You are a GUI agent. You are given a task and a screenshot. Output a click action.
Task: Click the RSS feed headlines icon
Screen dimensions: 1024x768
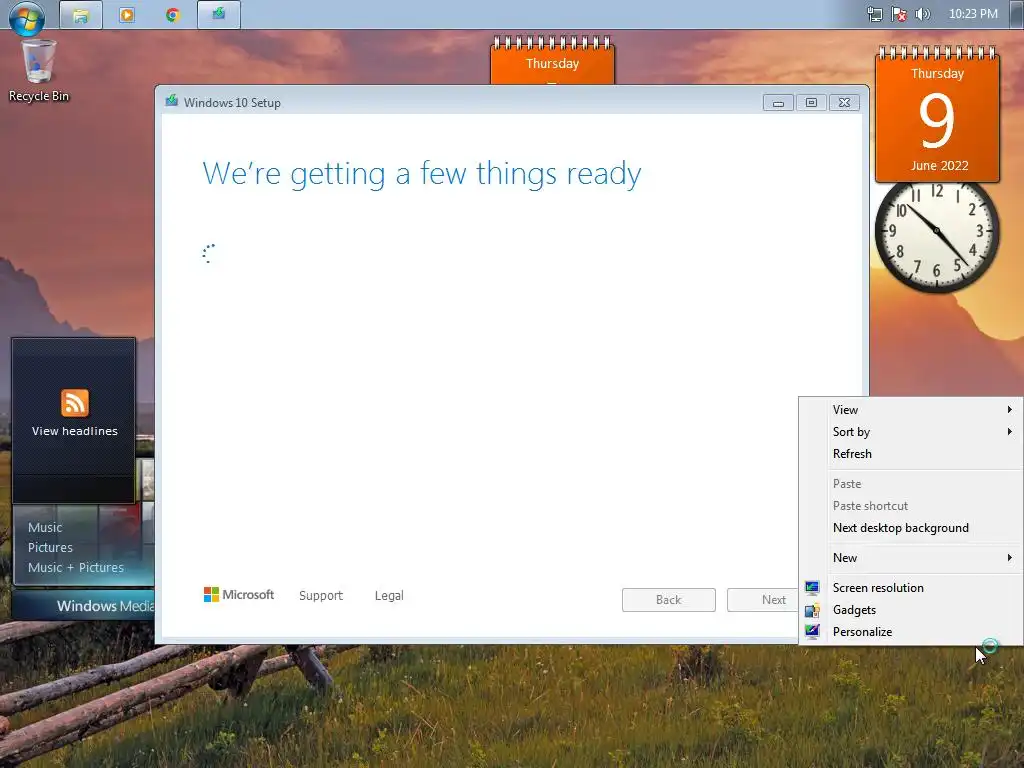(x=74, y=402)
